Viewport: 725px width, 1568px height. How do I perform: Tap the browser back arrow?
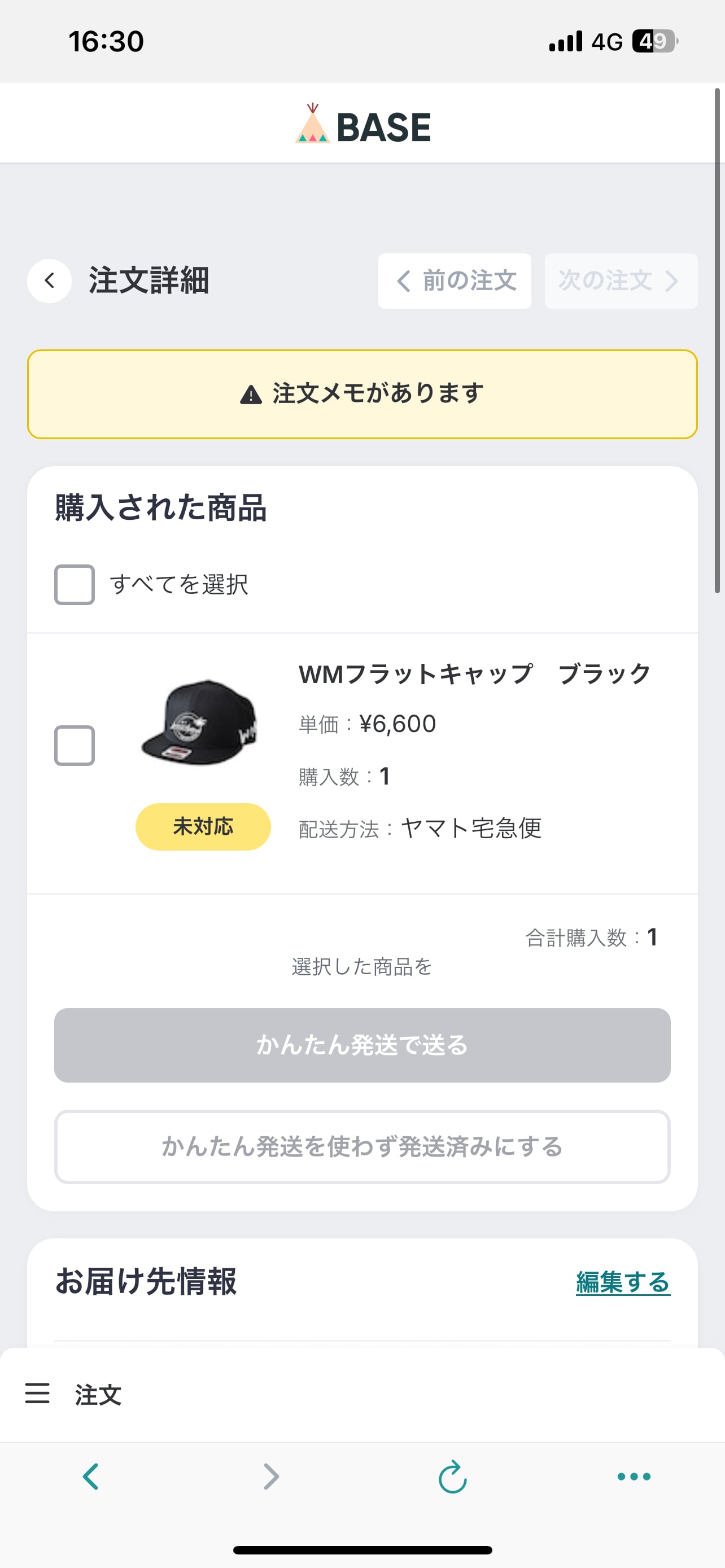point(91,1476)
